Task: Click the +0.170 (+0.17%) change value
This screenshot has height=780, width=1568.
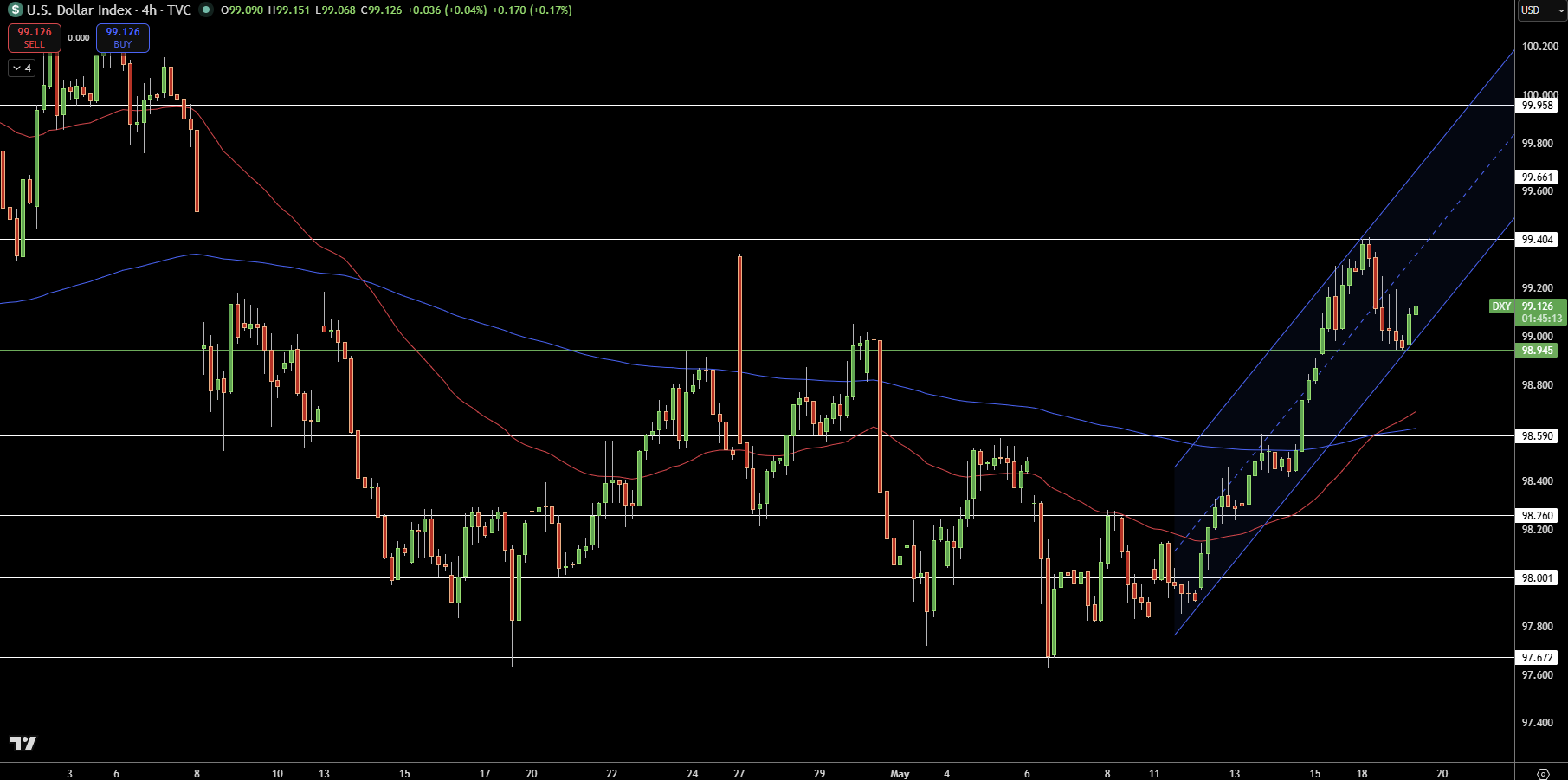Action: click(532, 10)
